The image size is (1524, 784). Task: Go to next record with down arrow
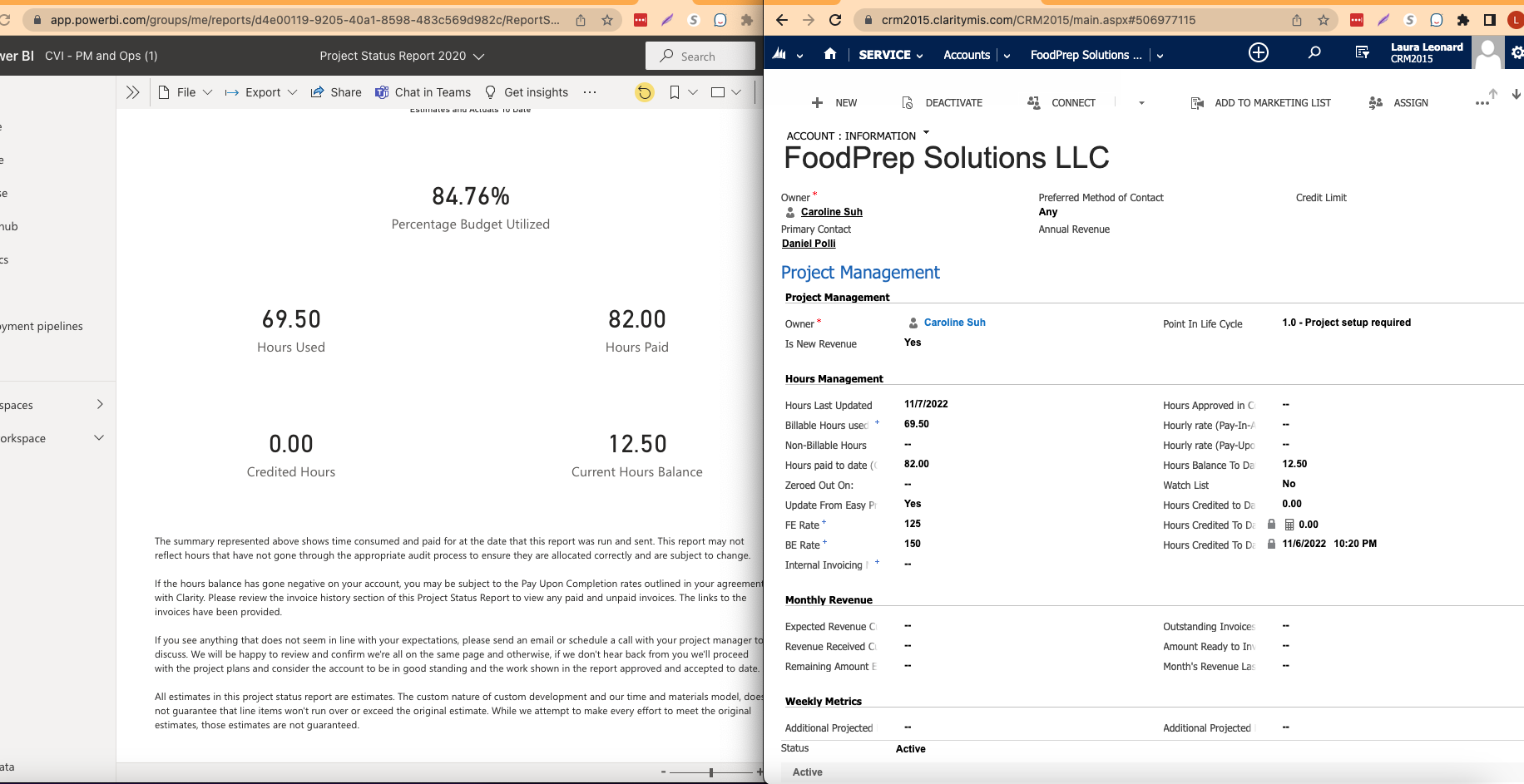click(x=1517, y=94)
